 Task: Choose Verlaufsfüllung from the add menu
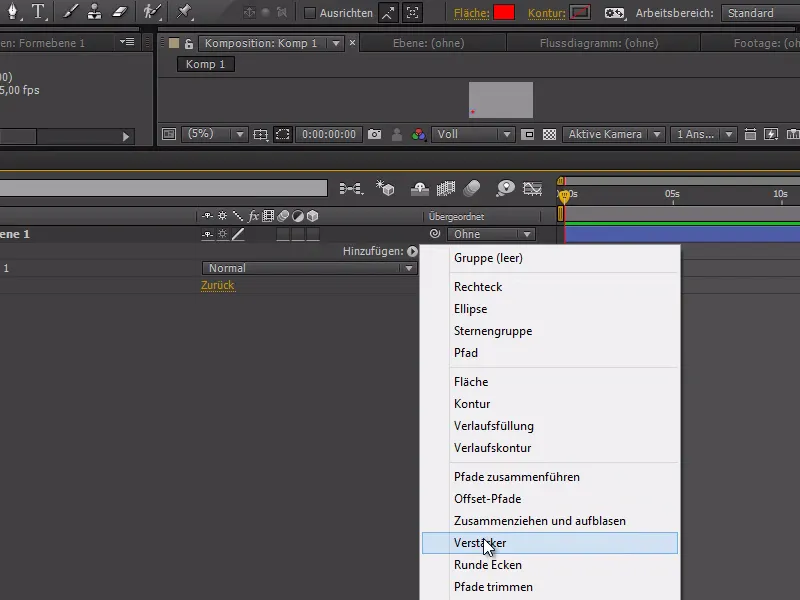click(550, 426)
